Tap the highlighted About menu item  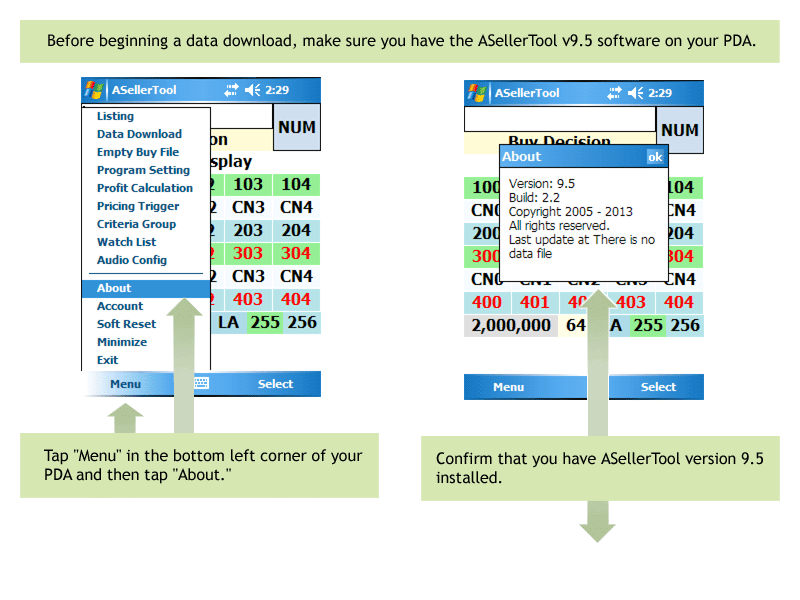[146, 288]
